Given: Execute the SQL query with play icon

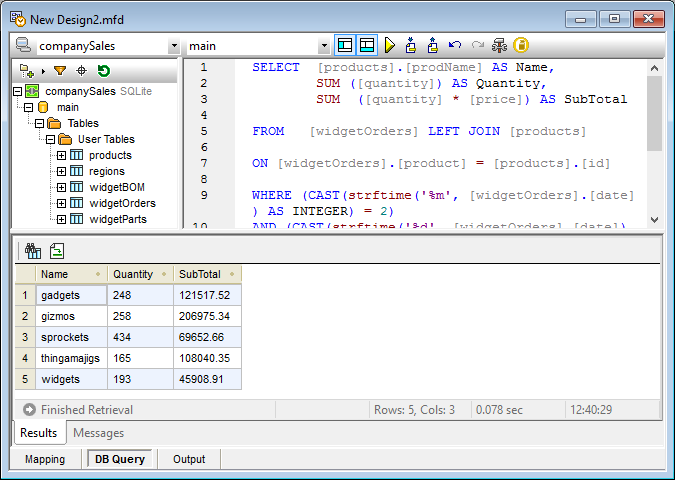Looking at the screenshot, I should pos(389,45).
